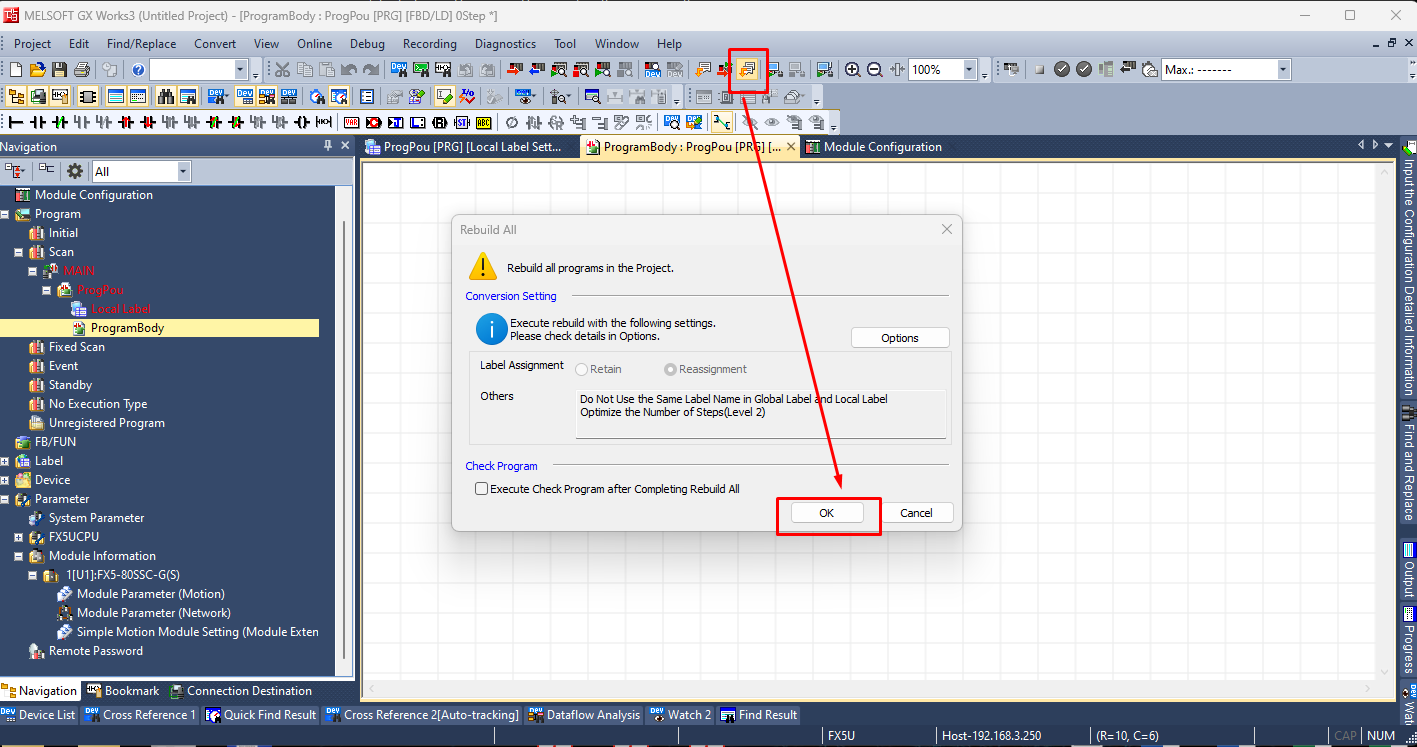The image size is (1417, 747).
Task: Click the two-checkmarks-adjacent stop square icon
Action: 1039,70
